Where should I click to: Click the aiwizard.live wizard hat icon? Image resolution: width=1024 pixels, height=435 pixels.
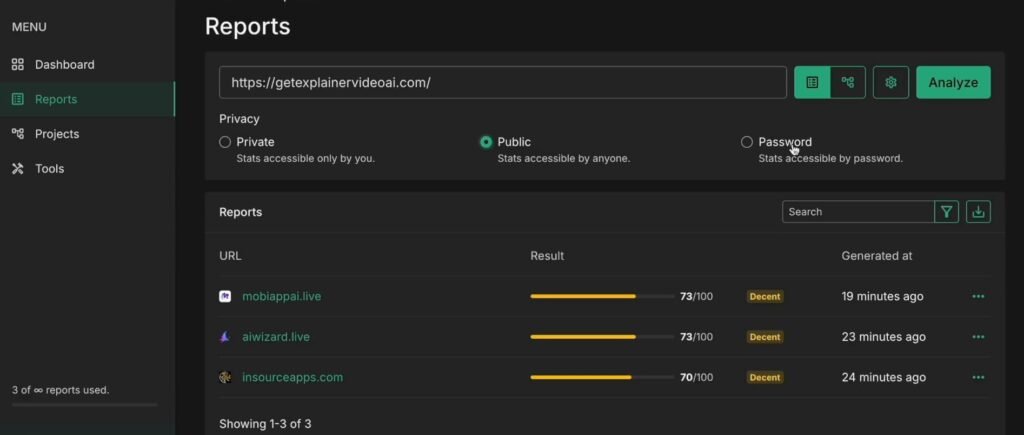click(225, 337)
